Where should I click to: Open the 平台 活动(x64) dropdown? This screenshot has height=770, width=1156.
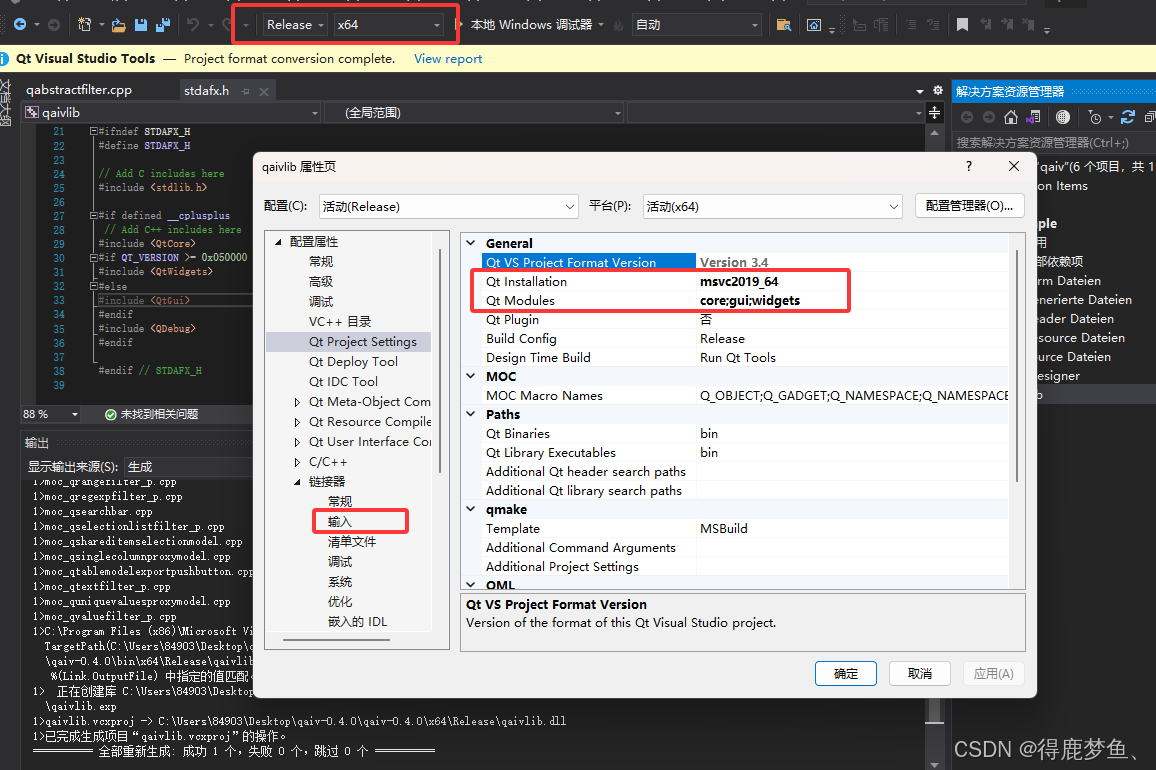773,207
